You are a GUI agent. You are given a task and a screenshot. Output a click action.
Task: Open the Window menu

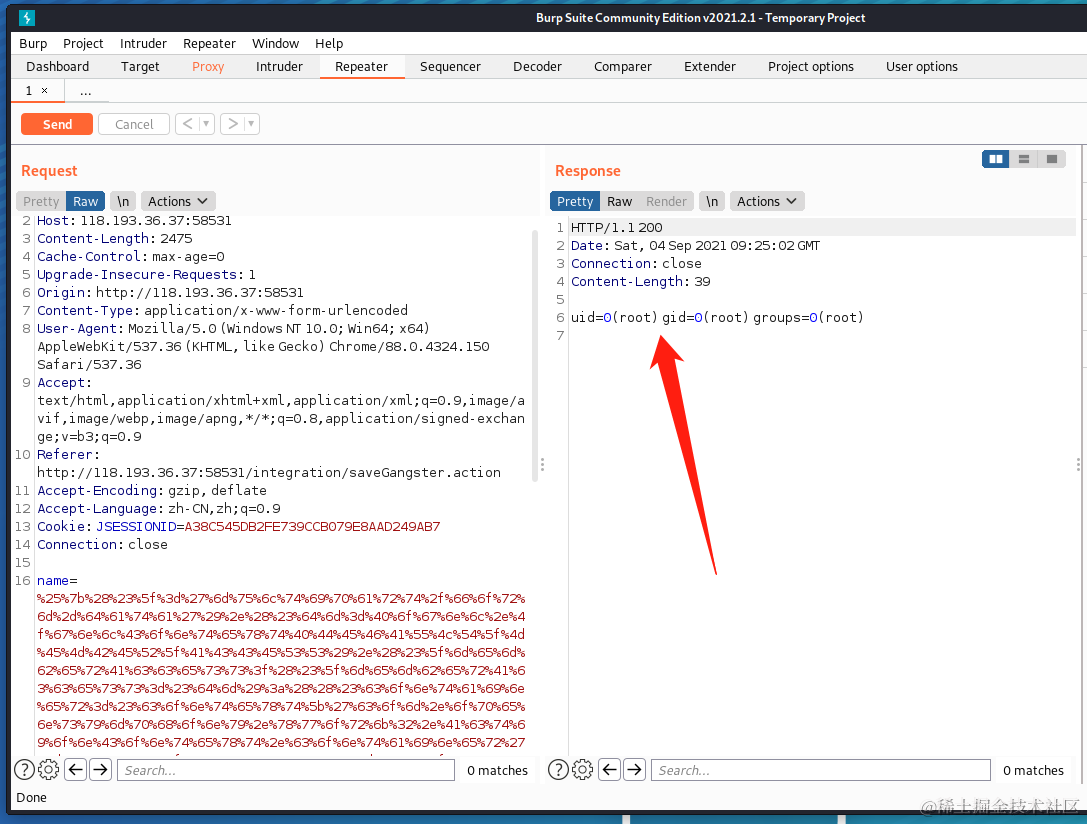[275, 43]
